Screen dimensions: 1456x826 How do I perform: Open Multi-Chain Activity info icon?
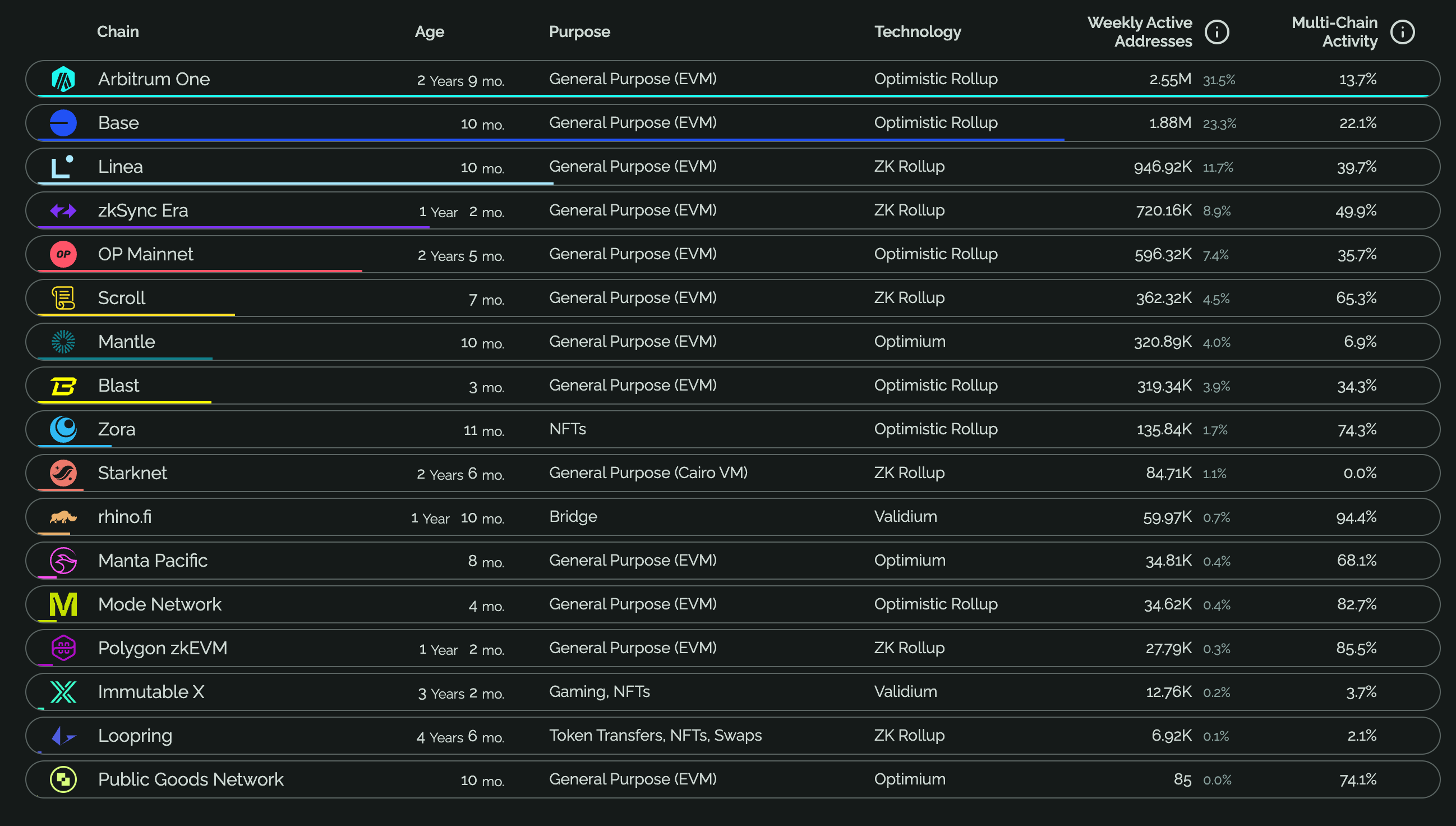[1402, 32]
